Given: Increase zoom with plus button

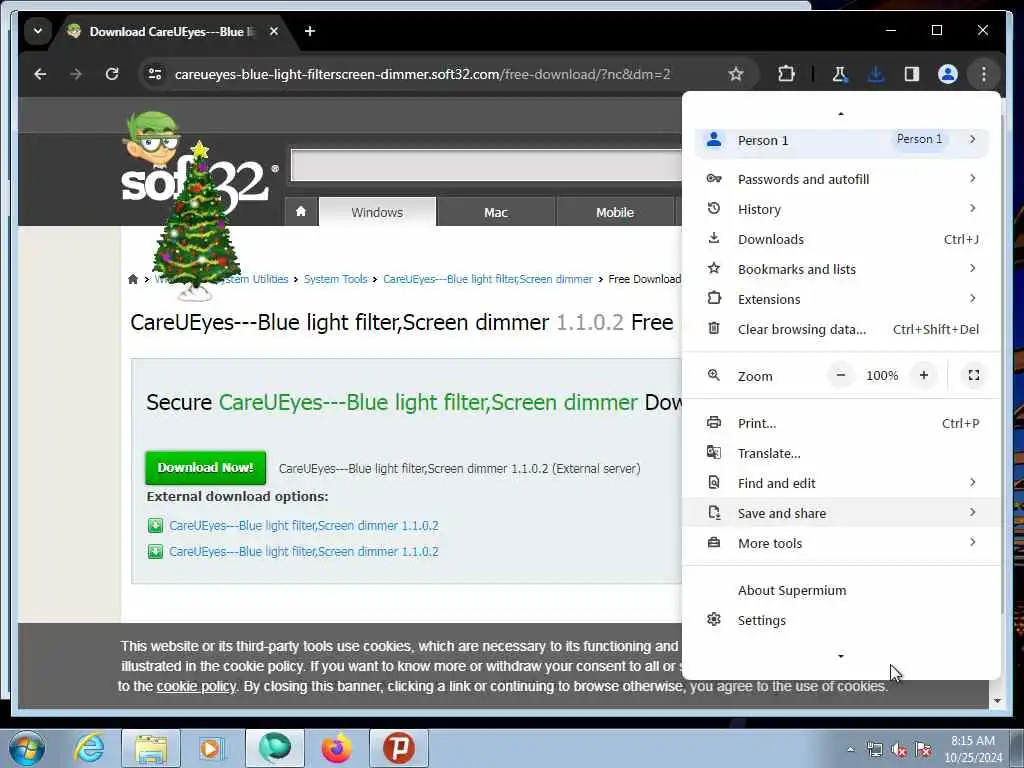Looking at the screenshot, I should (x=923, y=376).
